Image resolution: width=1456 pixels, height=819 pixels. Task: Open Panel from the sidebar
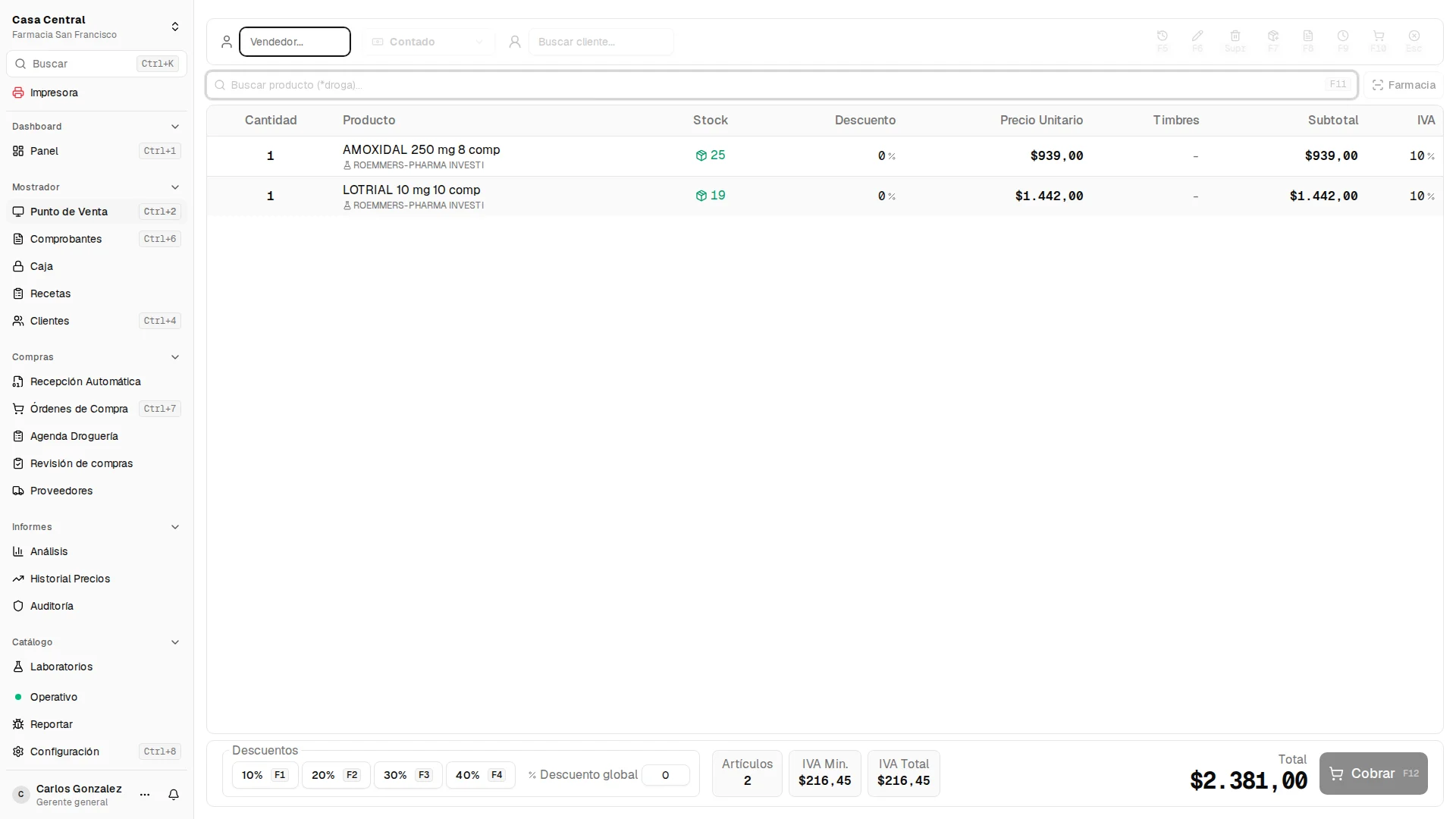pyautogui.click(x=96, y=151)
